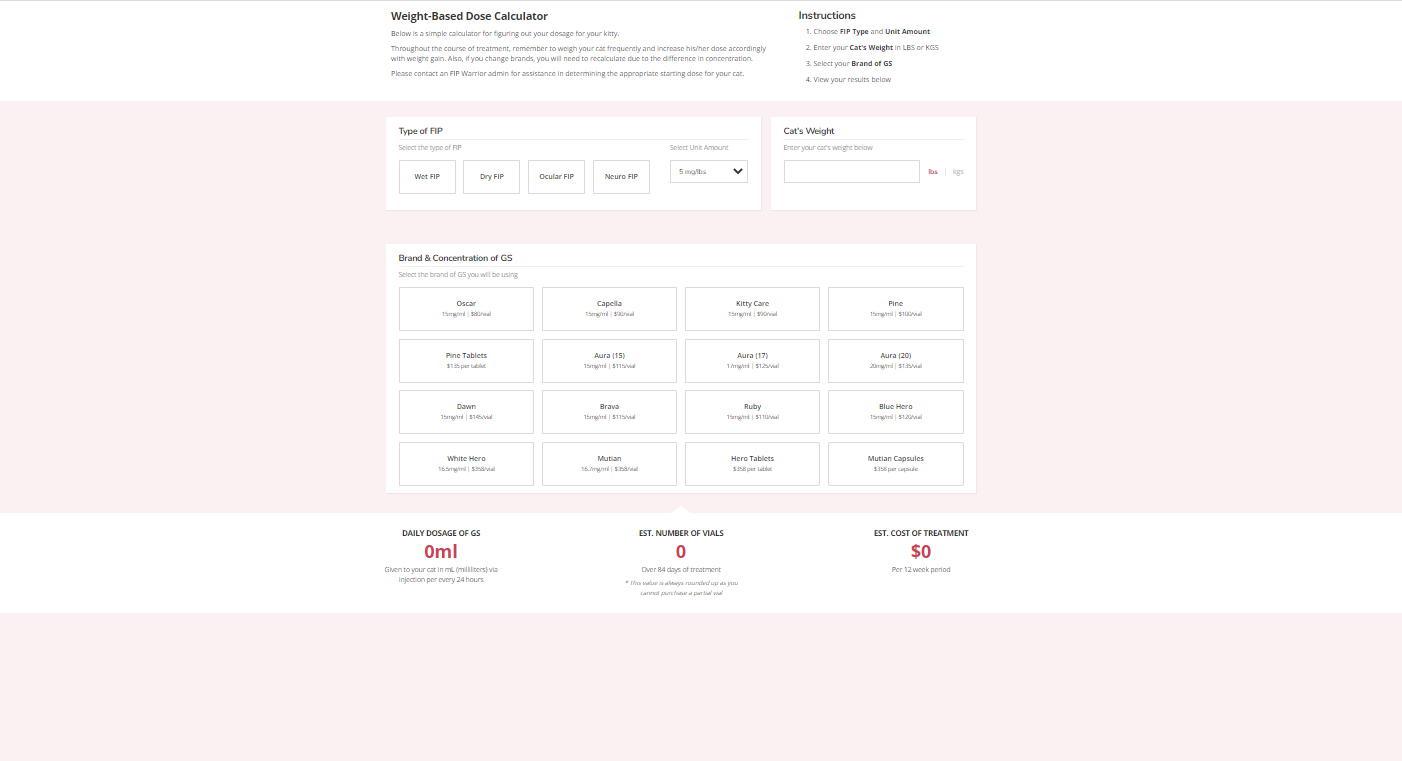Pick the Aura (20) brand

(x=896, y=361)
